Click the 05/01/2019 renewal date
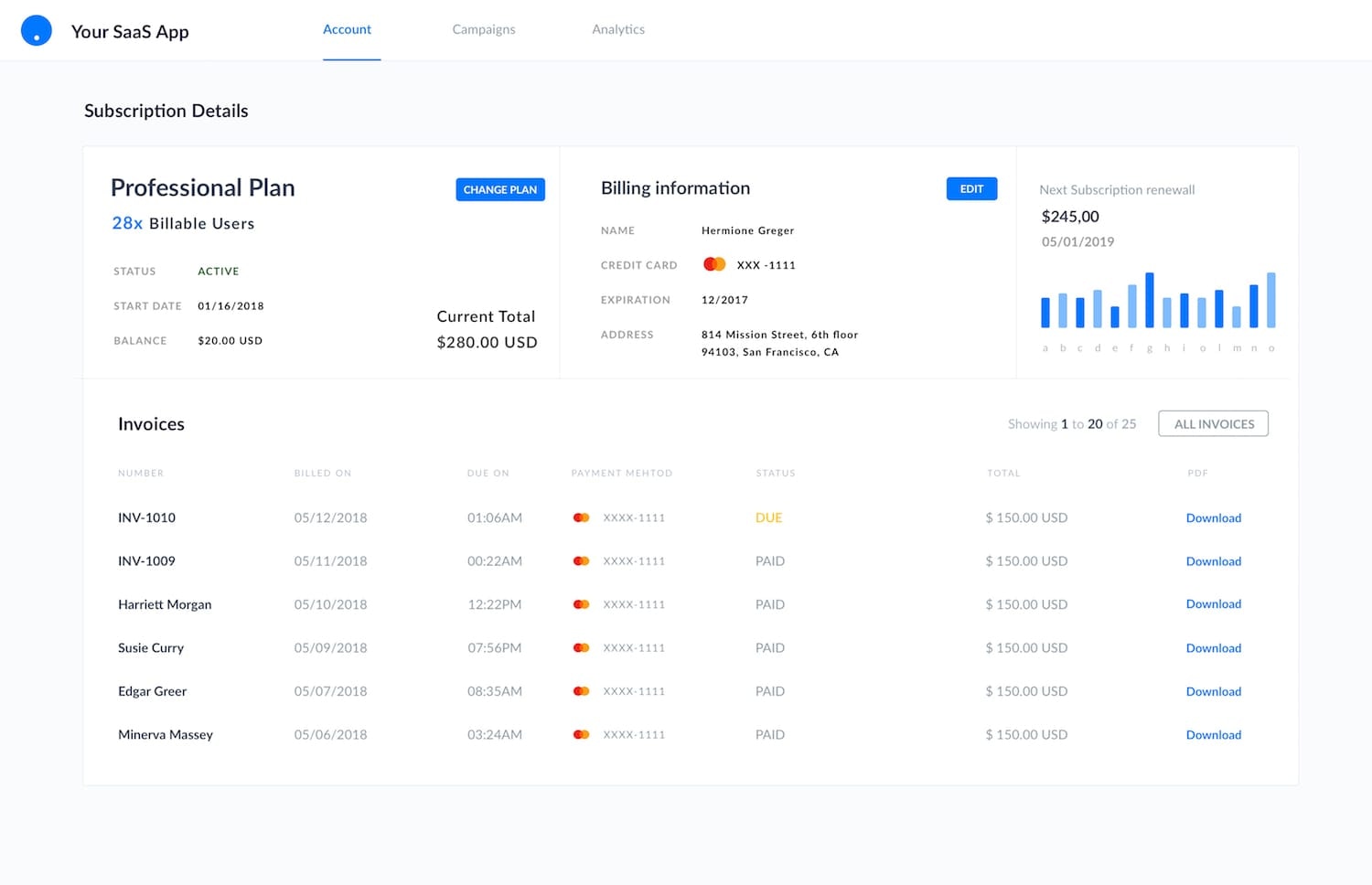Viewport: 1372px width, 885px height. click(1077, 241)
